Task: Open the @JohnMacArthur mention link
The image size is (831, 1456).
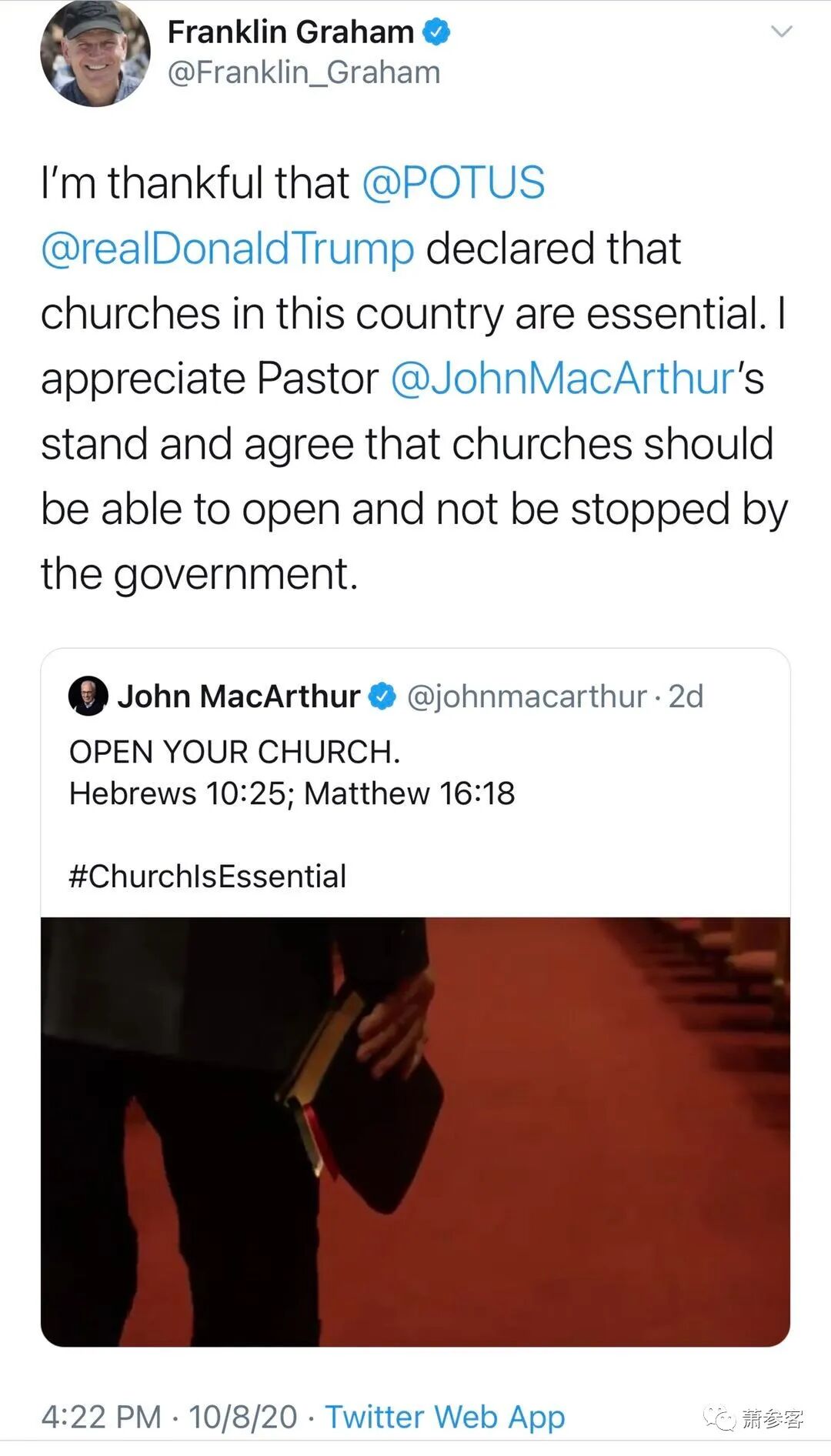Action: pyautogui.click(x=562, y=379)
